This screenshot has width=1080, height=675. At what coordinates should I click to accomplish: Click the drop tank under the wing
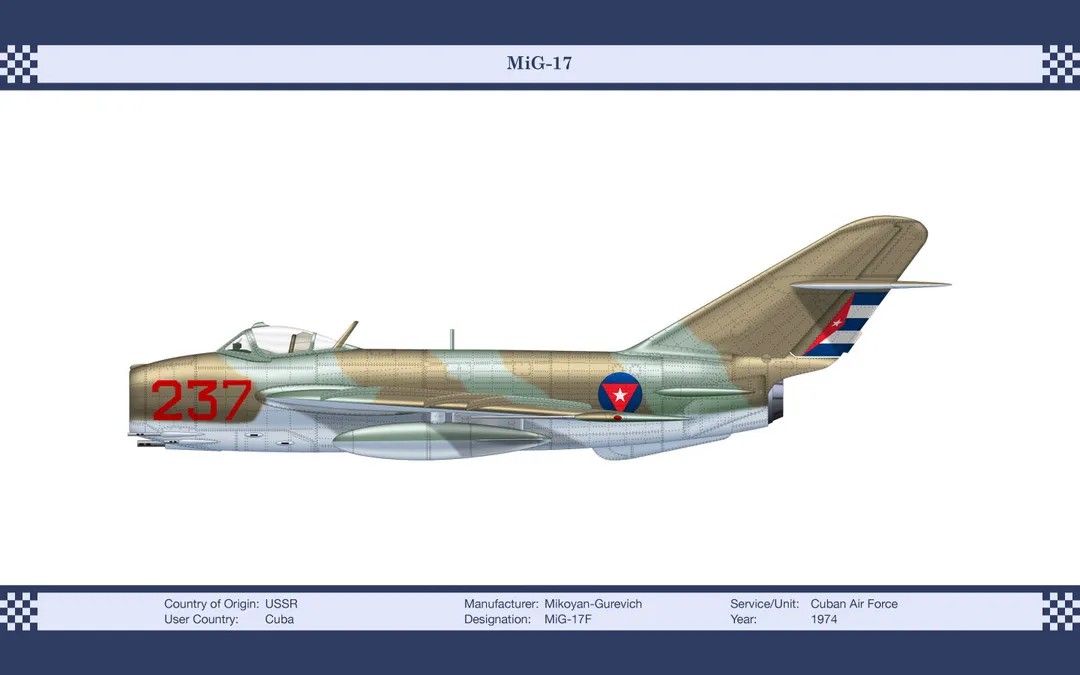tap(441, 441)
